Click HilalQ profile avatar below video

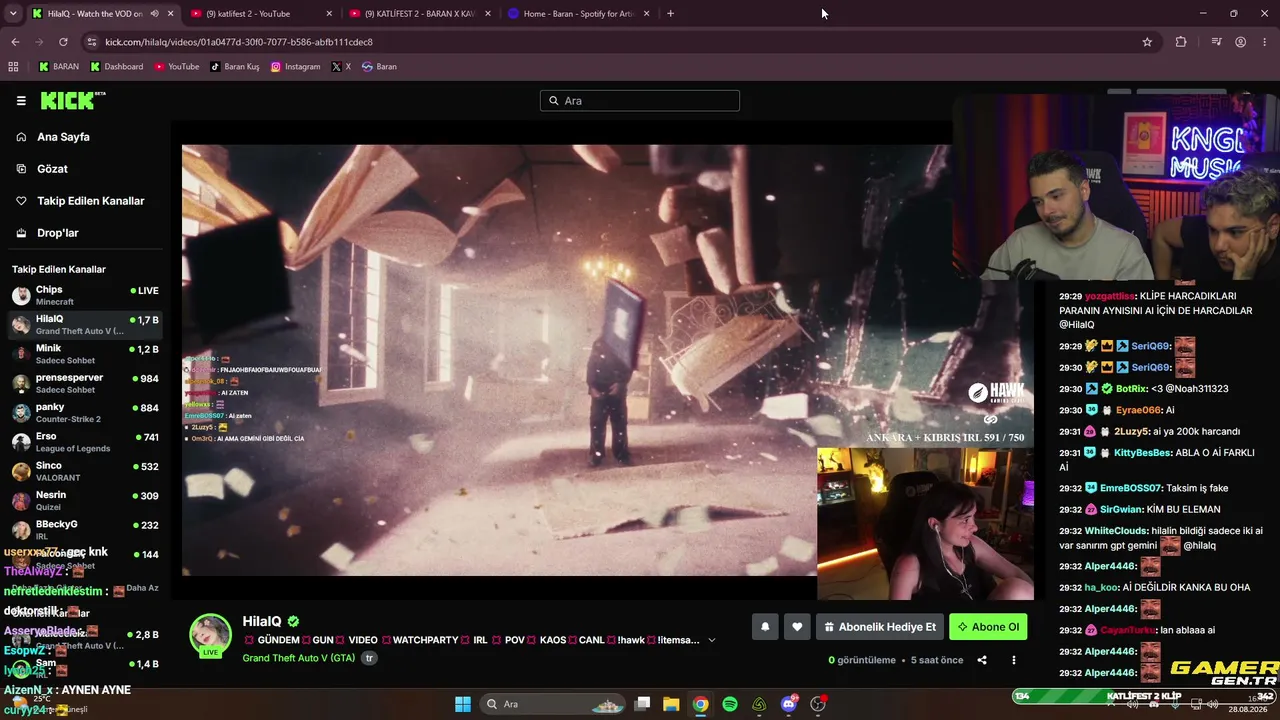coord(210,636)
